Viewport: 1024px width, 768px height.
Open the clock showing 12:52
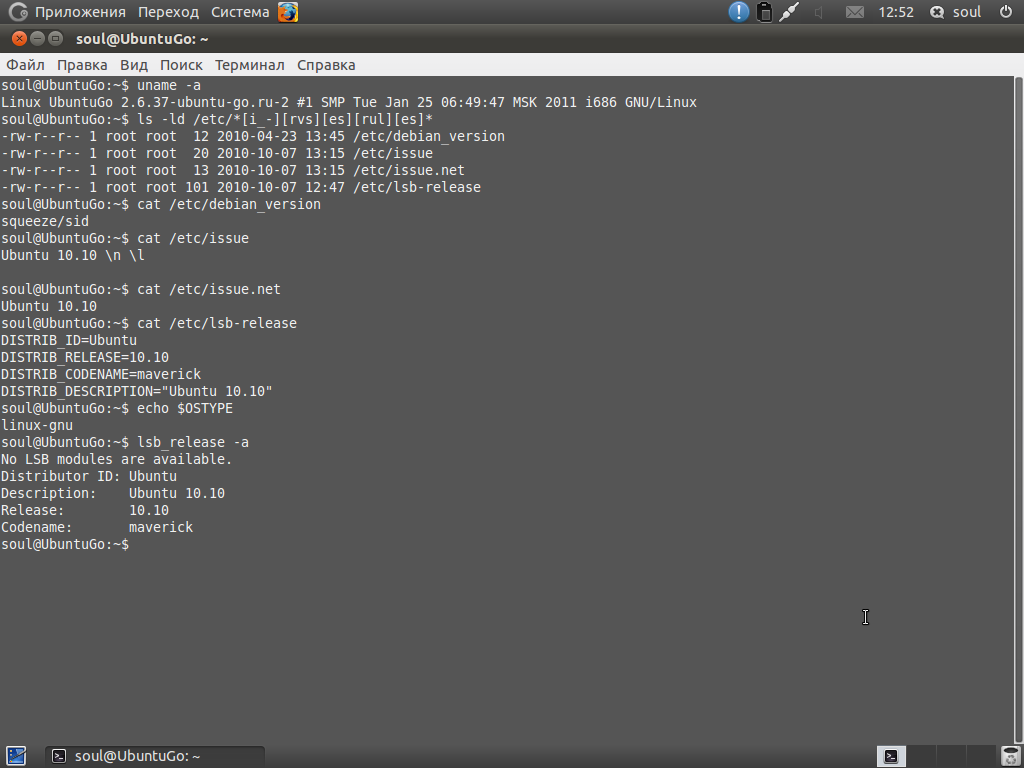point(896,12)
